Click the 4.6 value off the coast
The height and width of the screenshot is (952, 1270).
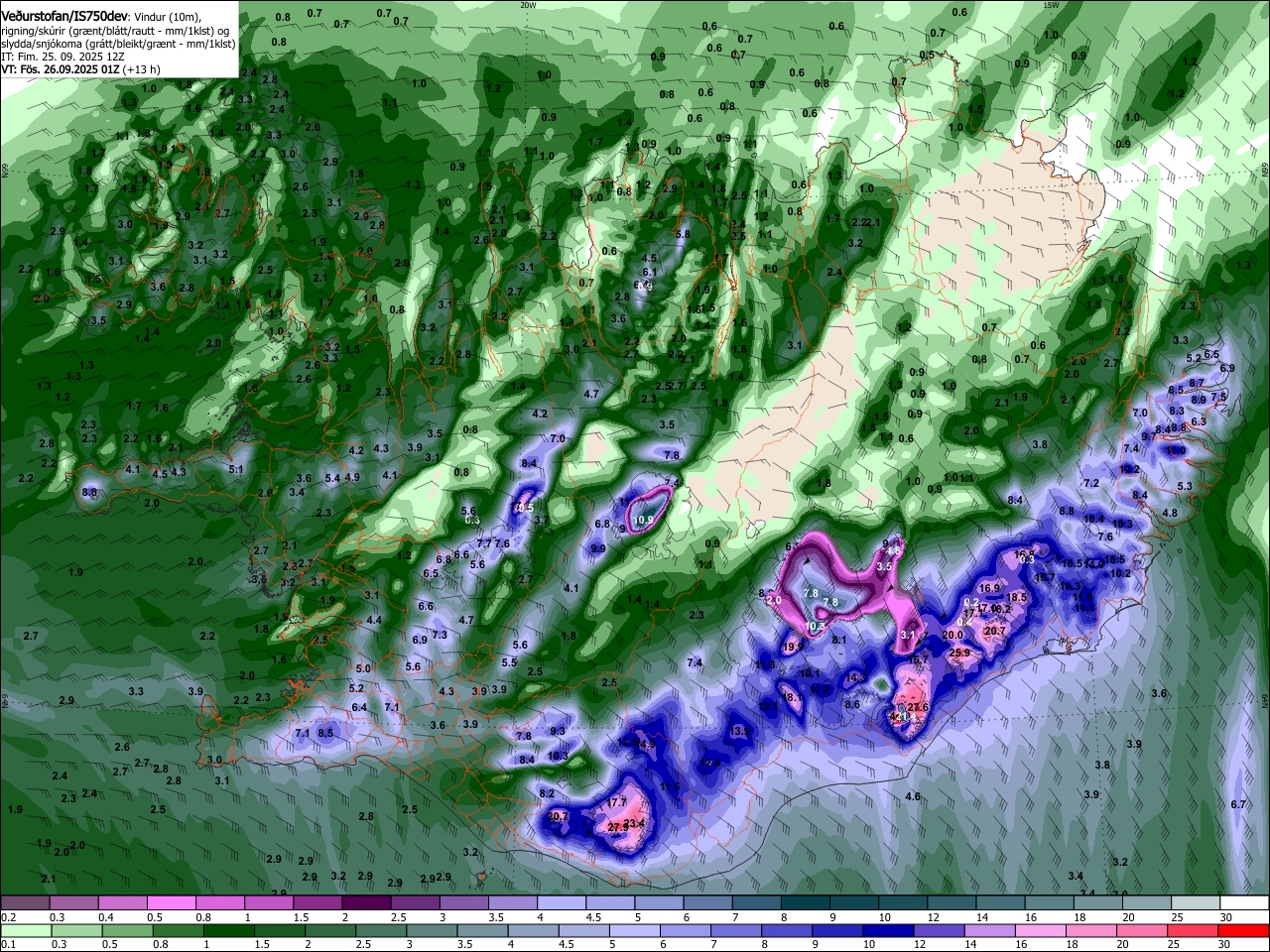pos(913,796)
